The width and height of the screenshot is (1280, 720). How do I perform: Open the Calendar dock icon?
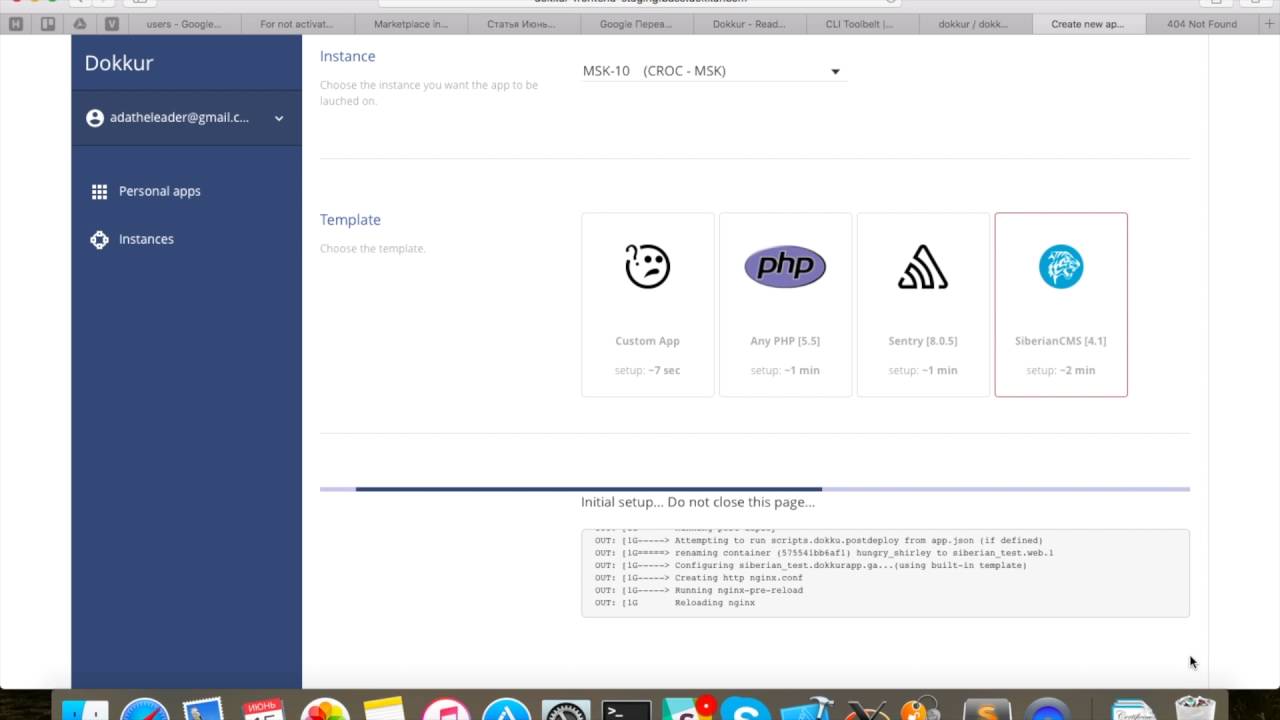[x=265, y=708]
